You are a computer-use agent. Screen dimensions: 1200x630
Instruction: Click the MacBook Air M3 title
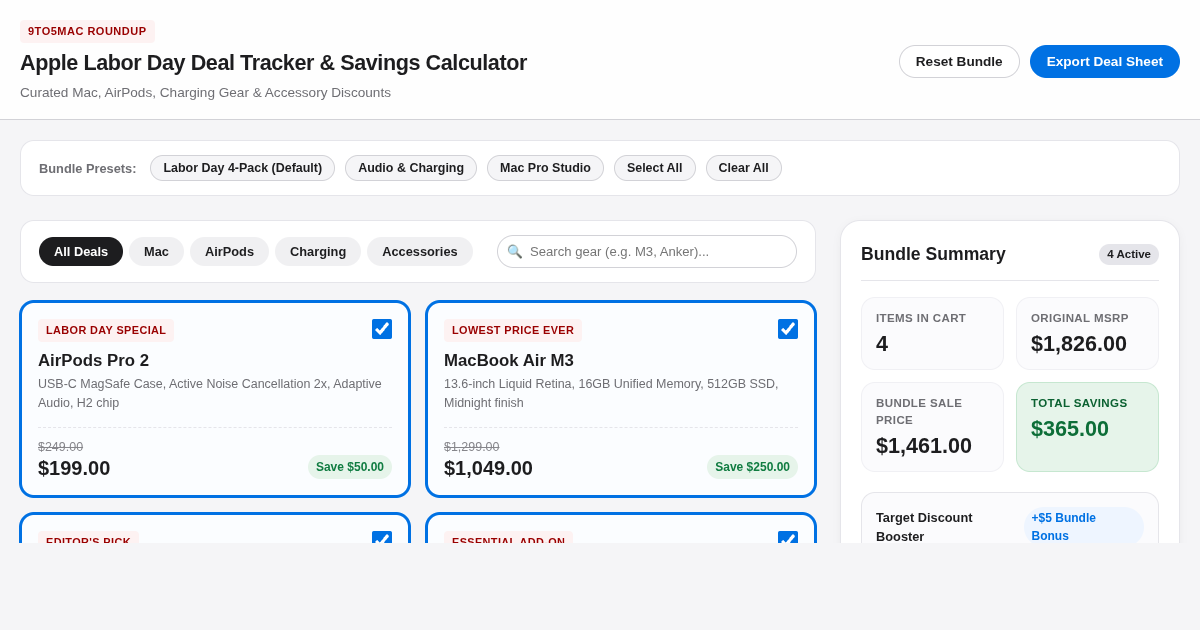pyautogui.click(x=509, y=361)
